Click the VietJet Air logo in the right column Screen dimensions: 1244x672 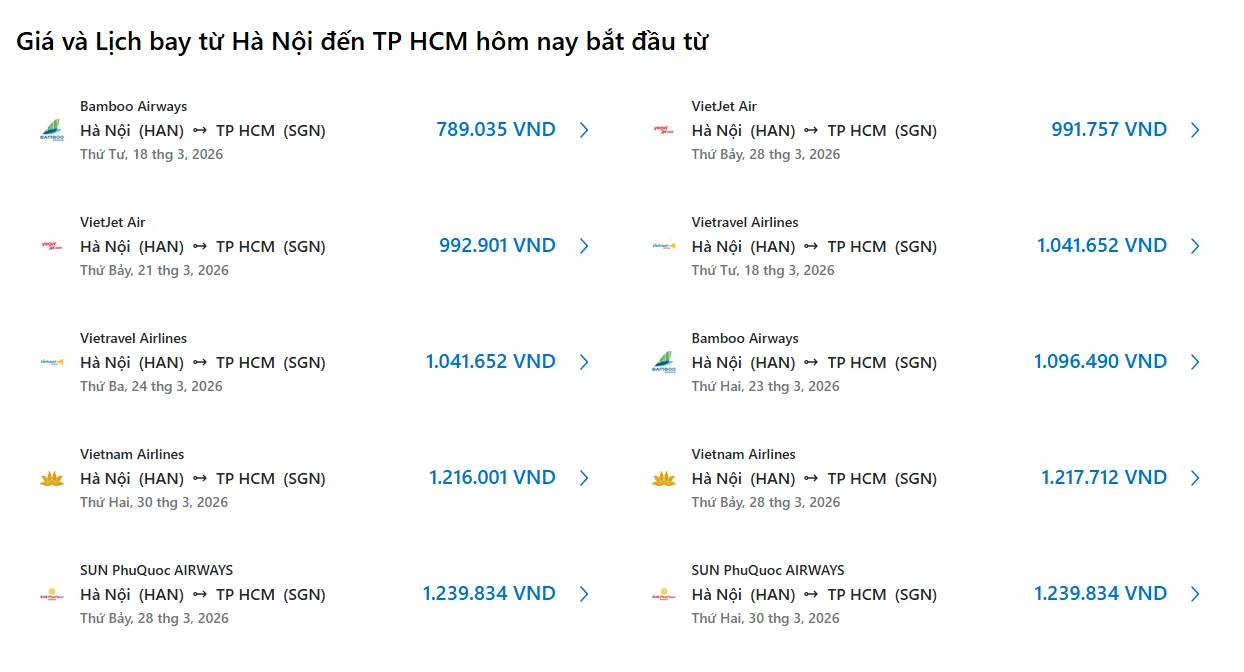click(663, 130)
